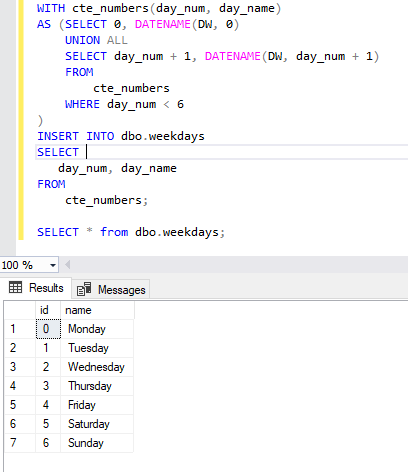Screen dimensions: 408x472
Task: Click the horizontal scroll left arrow
Action: [67, 265]
